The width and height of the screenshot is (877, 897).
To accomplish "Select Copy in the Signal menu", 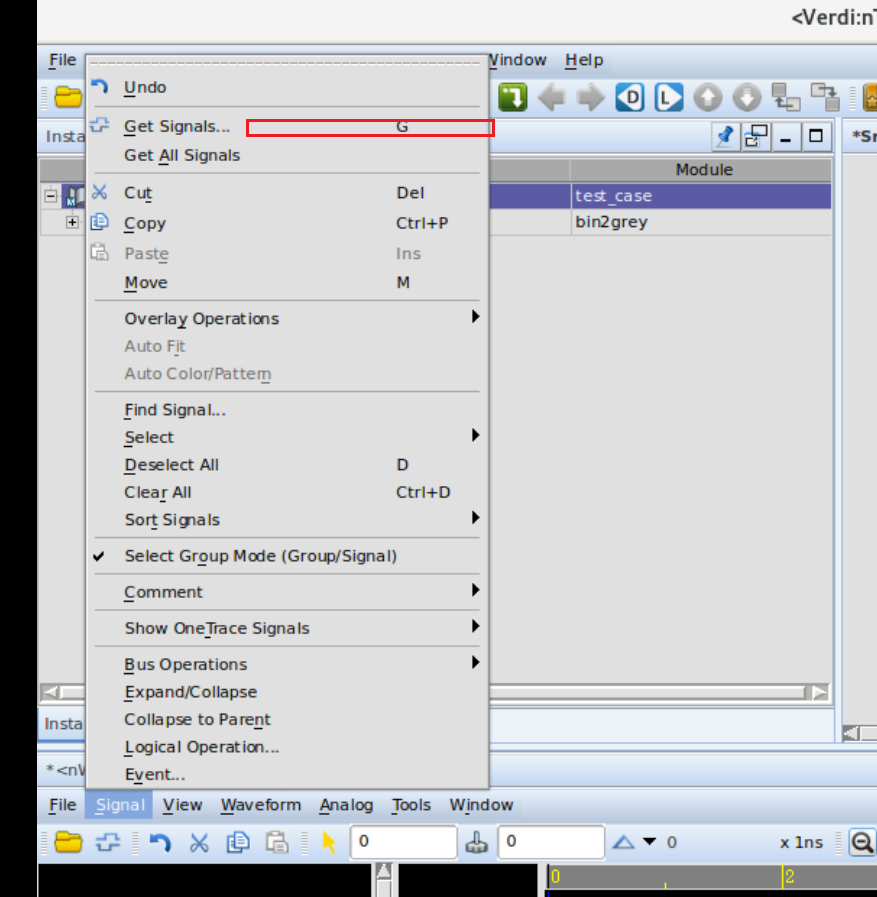I will click(287, 223).
